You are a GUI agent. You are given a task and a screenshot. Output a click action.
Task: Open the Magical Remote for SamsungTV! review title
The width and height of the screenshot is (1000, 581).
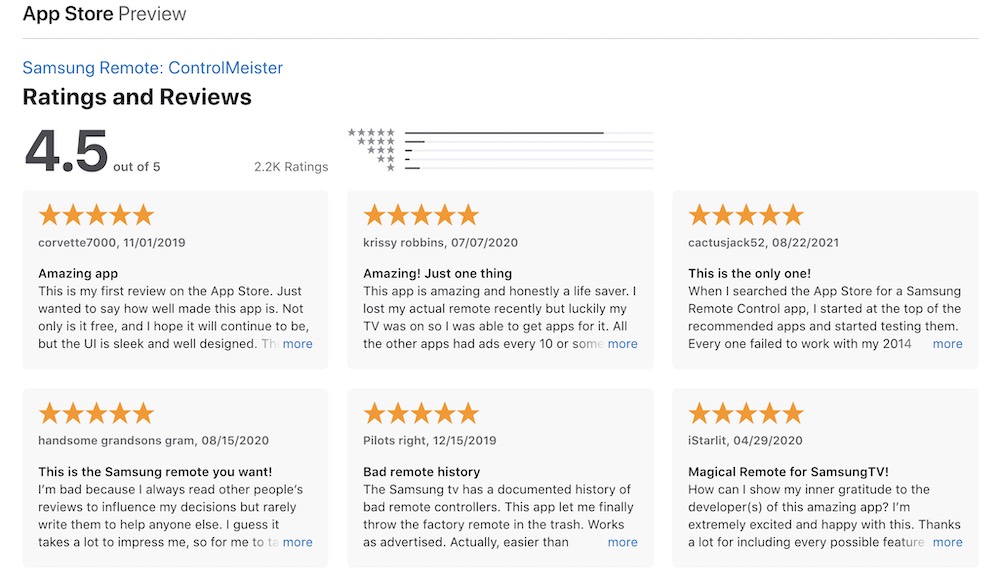(x=788, y=472)
